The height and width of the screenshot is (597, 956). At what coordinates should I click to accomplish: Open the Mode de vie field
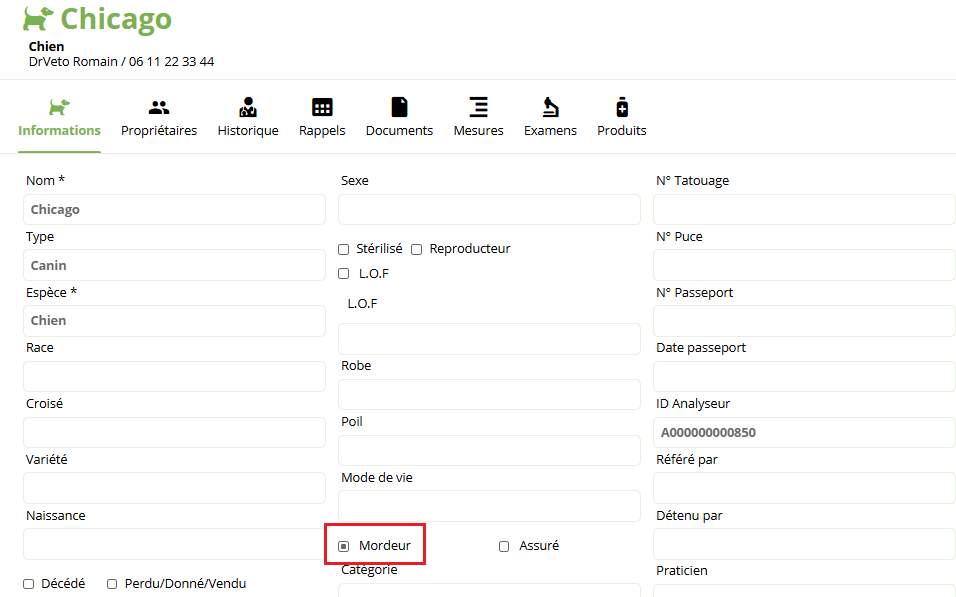click(x=490, y=506)
